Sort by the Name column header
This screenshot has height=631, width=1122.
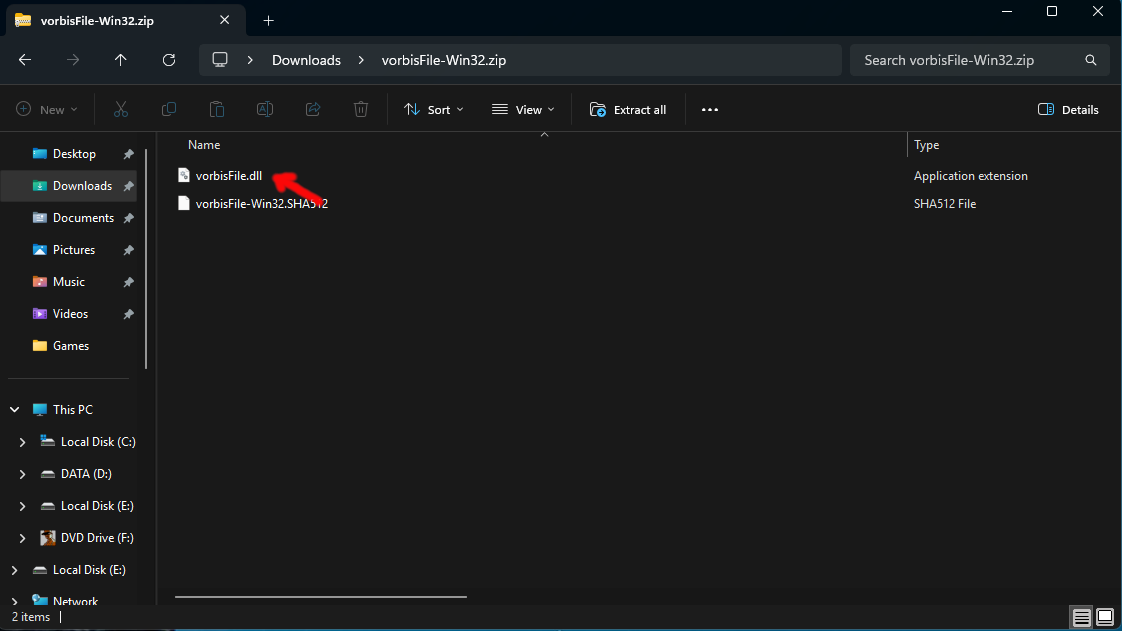coord(204,145)
